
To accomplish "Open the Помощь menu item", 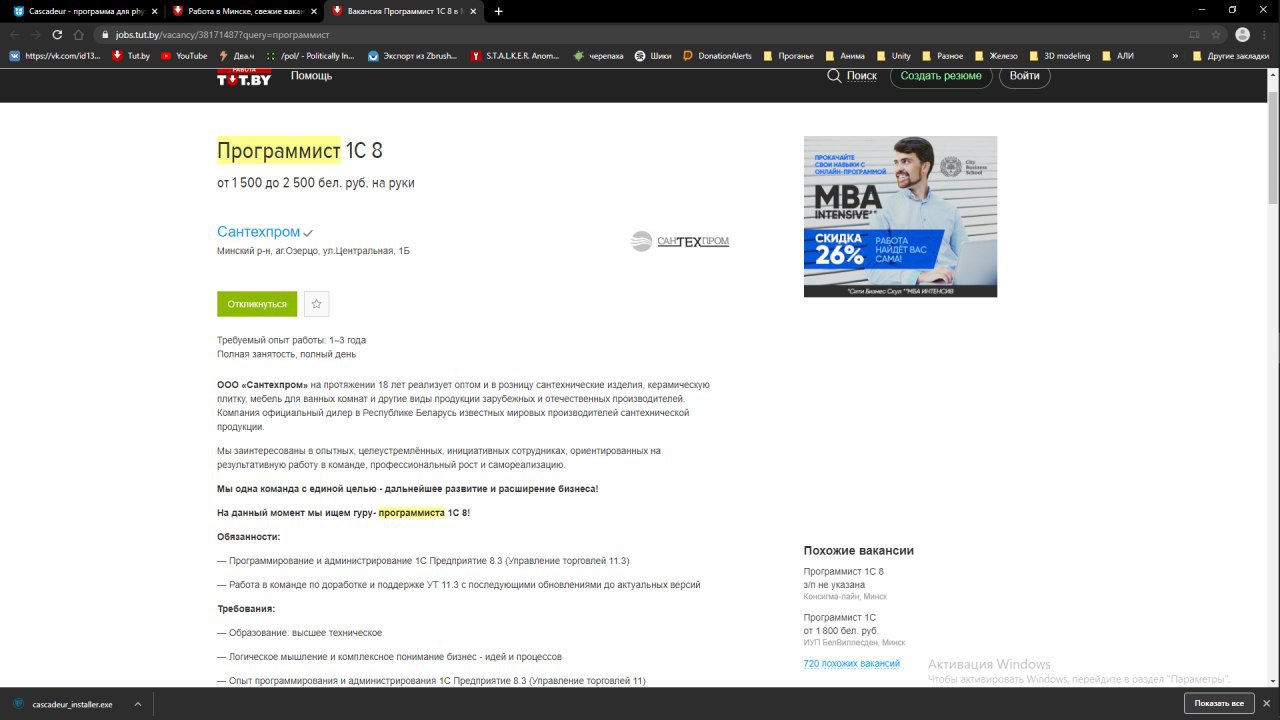I will 311,76.
